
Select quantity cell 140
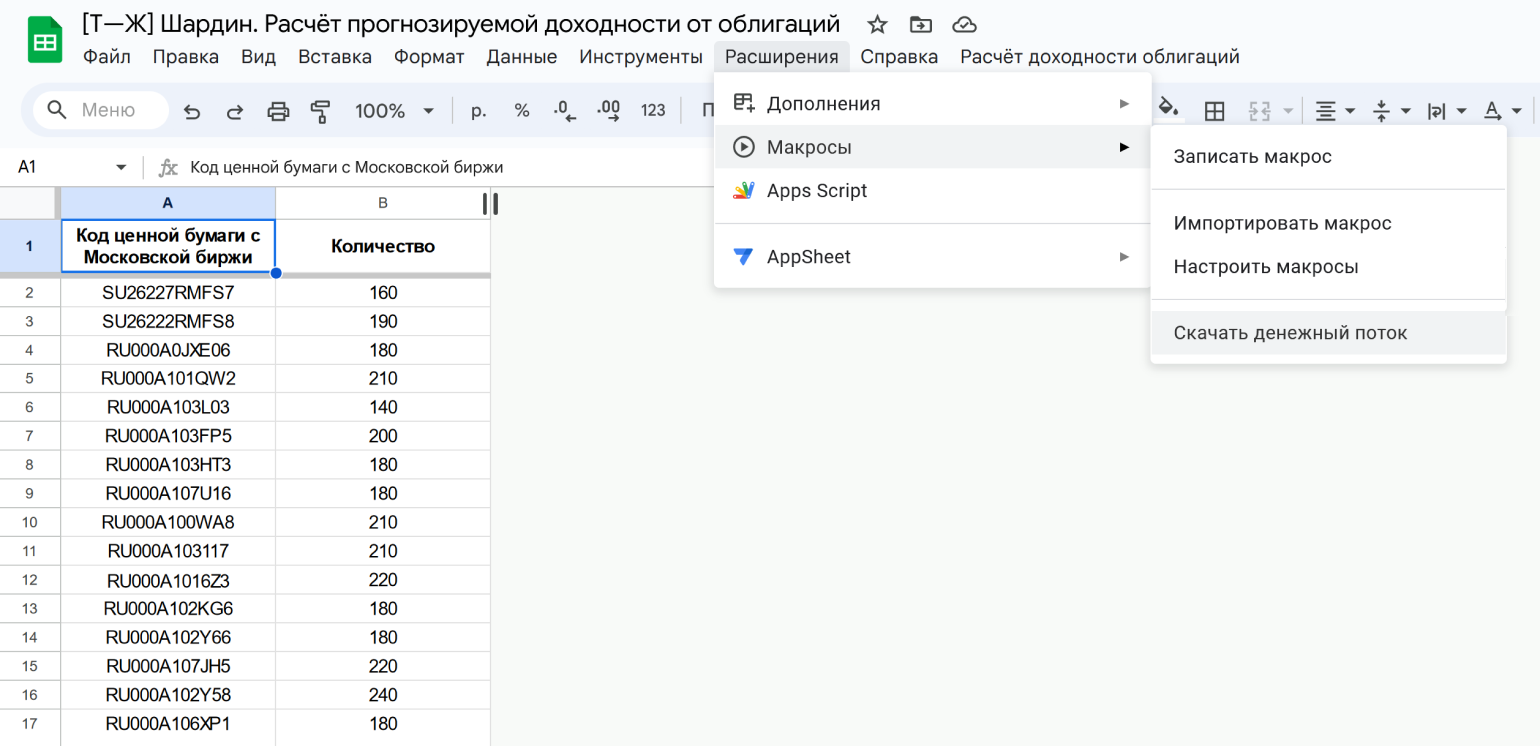(383, 408)
